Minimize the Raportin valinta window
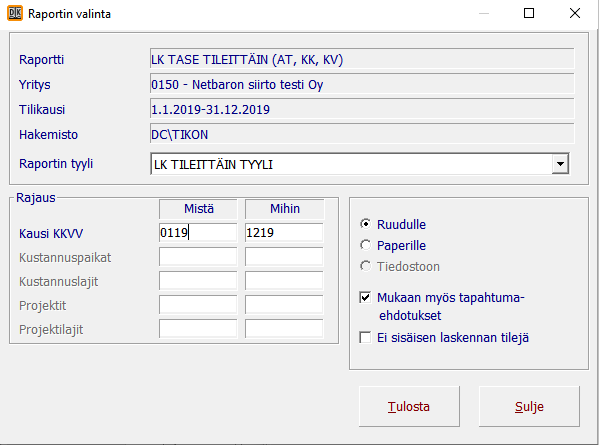 [x=484, y=14]
